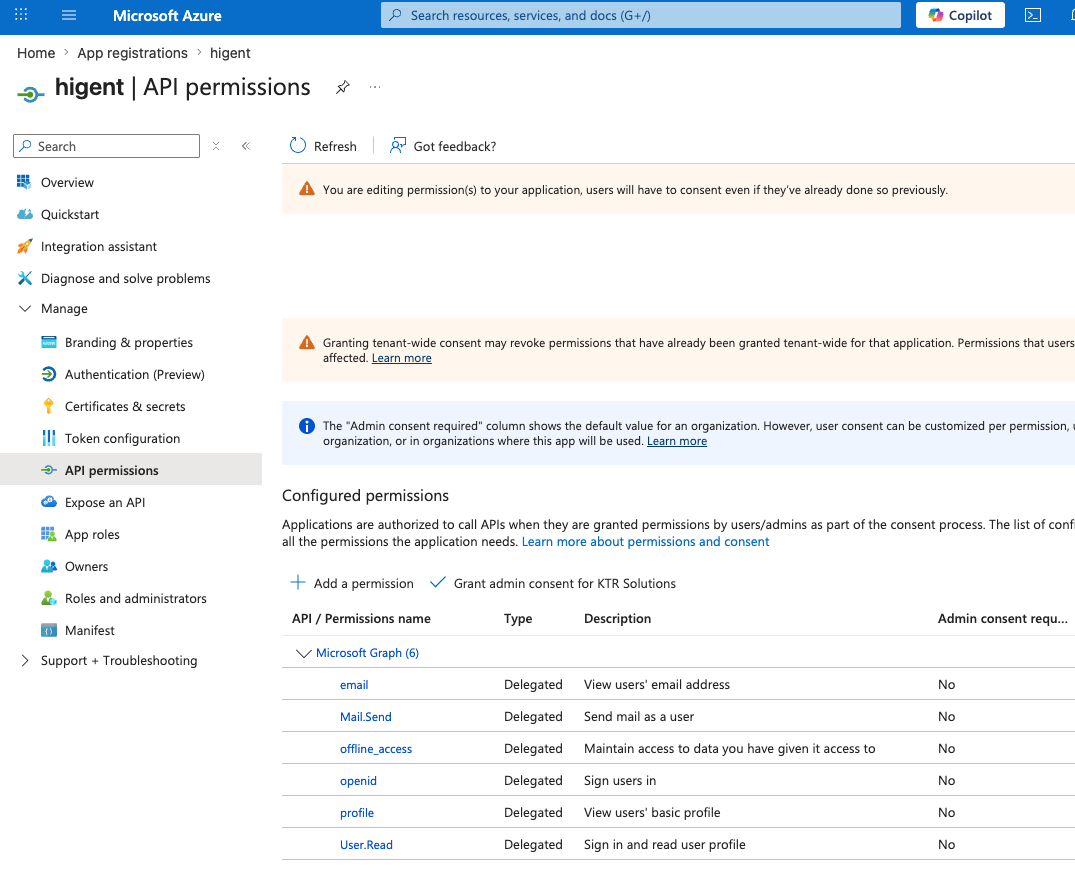Image resolution: width=1075 pixels, height=874 pixels.
Task: Open Branding & properties
Action: coord(129,342)
